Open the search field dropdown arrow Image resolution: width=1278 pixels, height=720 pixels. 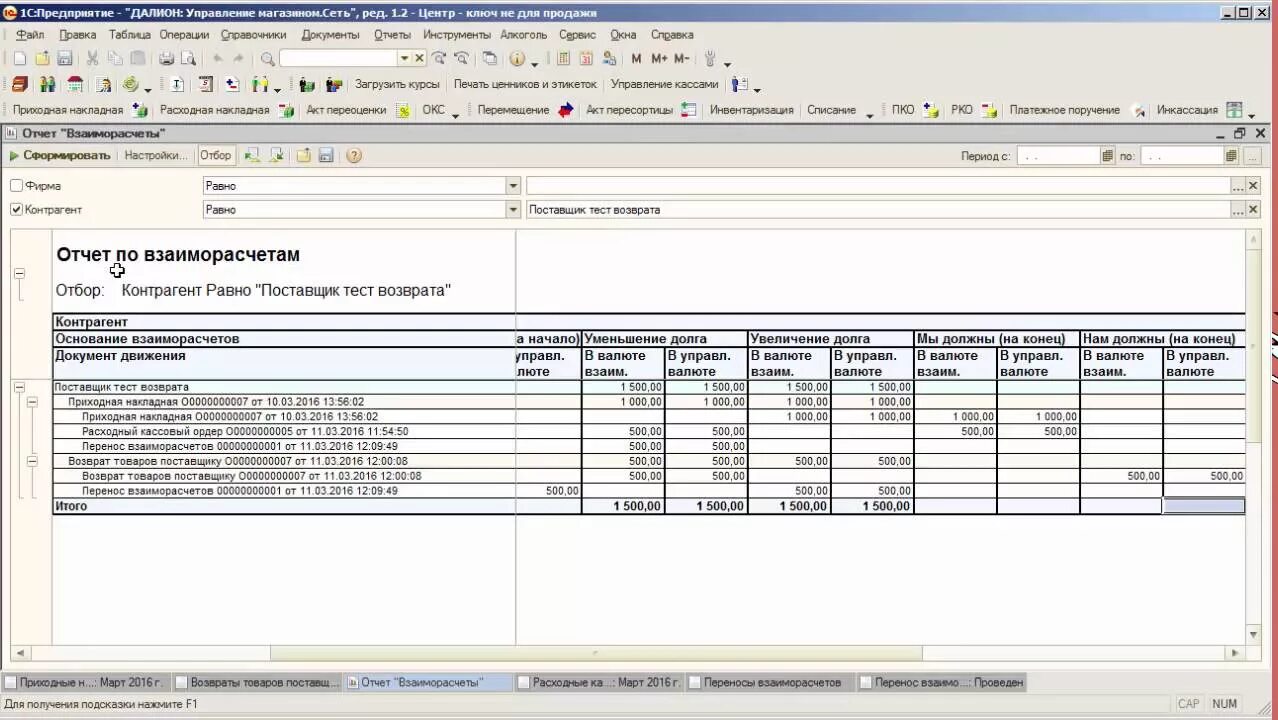pyautogui.click(x=404, y=59)
